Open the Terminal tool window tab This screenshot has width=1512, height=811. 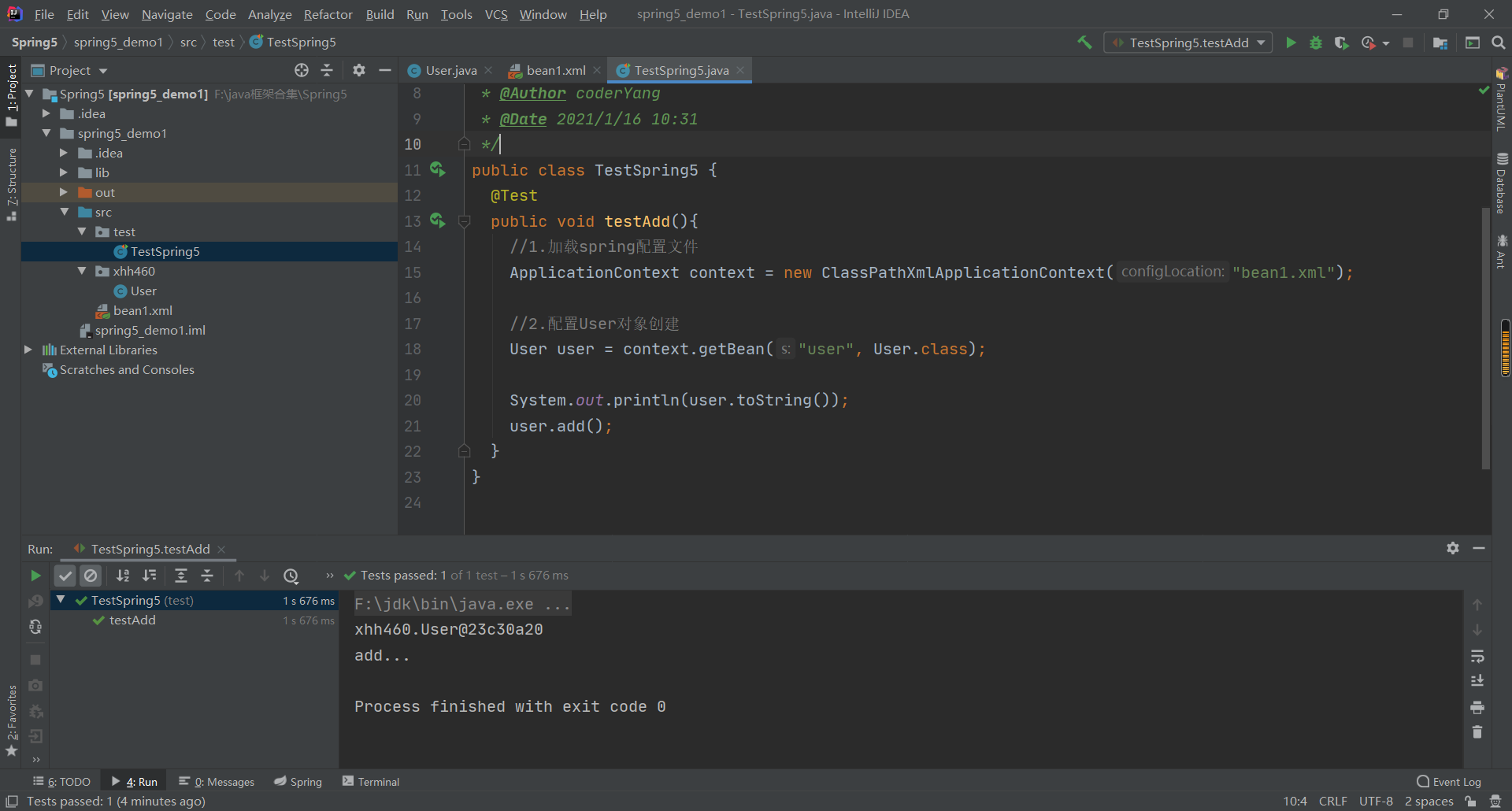click(x=371, y=781)
